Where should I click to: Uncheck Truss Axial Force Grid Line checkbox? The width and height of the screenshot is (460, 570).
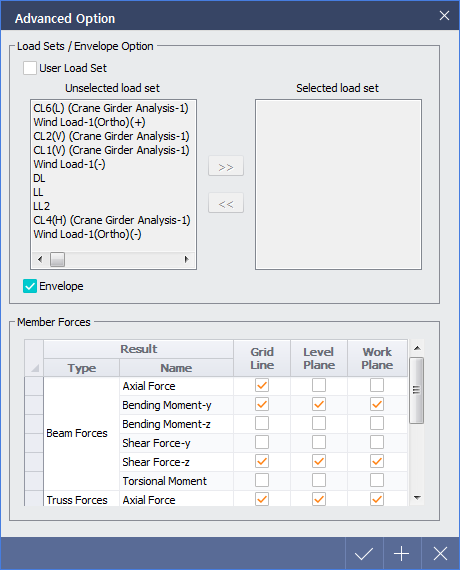pyautogui.click(x=262, y=499)
